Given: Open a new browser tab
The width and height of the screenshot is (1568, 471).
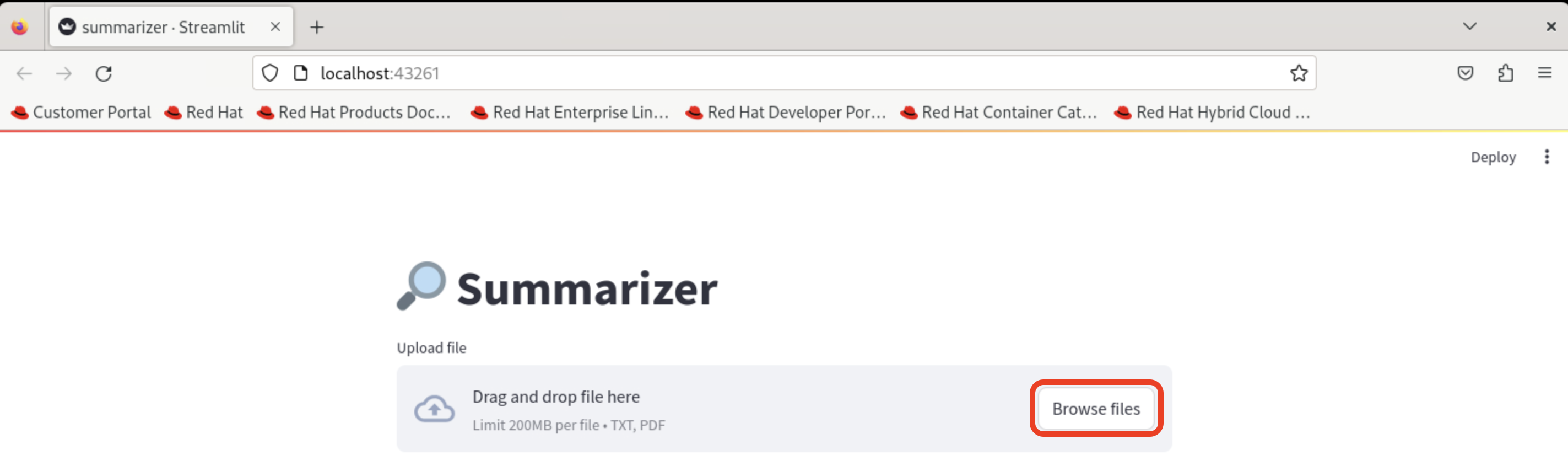Looking at the screenshot, I should (317, 27).
